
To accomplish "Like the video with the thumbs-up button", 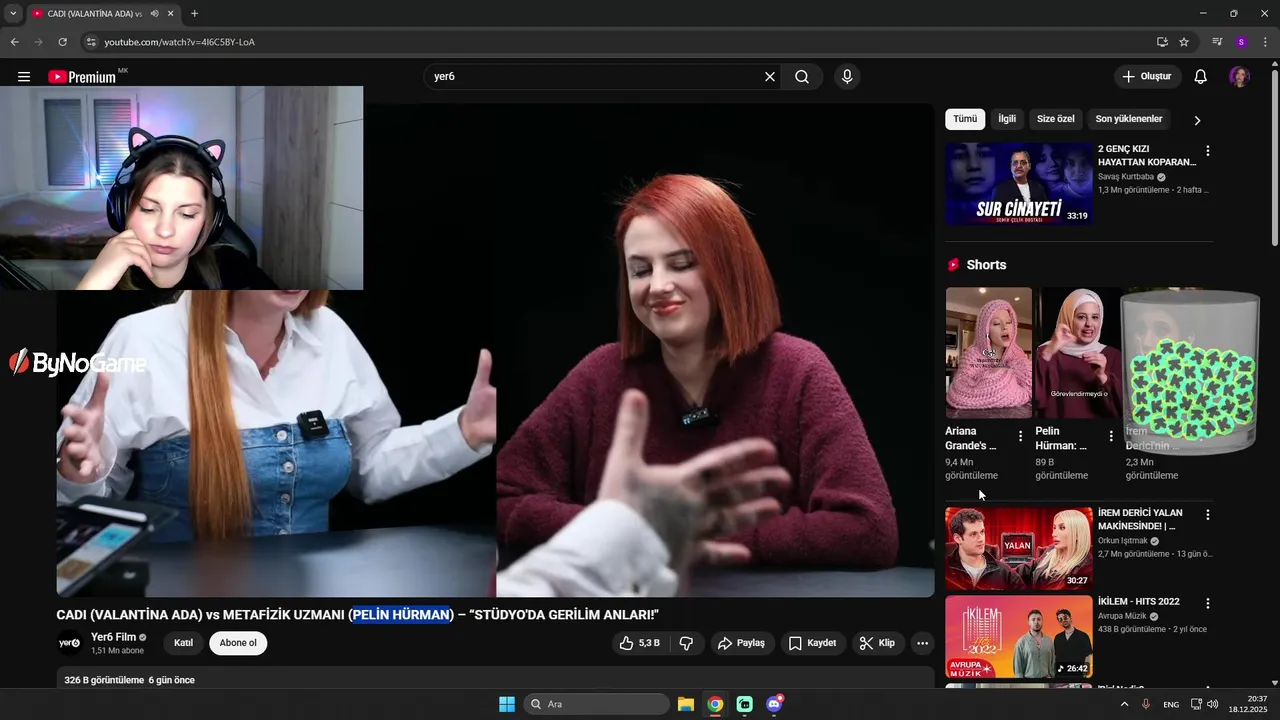I will (x=639, y=643).
